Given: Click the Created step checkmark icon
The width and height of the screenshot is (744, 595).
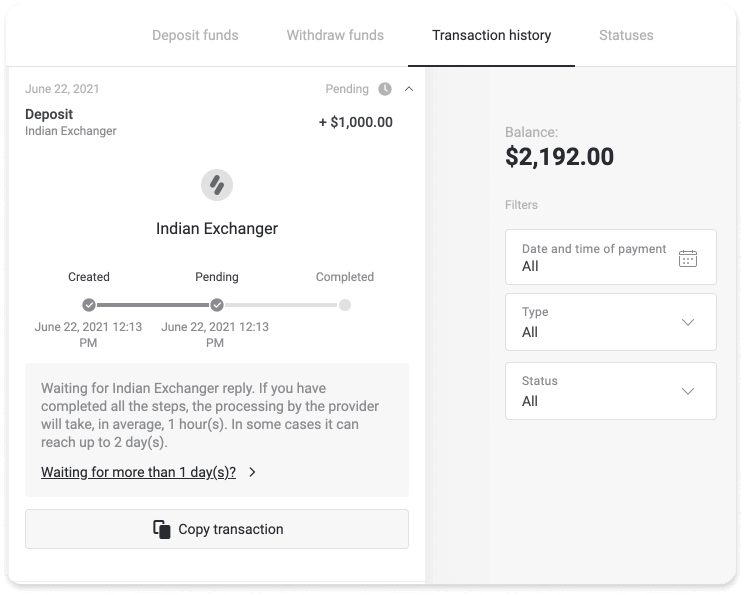Looking at the screenshot, I should coord(89,305).
